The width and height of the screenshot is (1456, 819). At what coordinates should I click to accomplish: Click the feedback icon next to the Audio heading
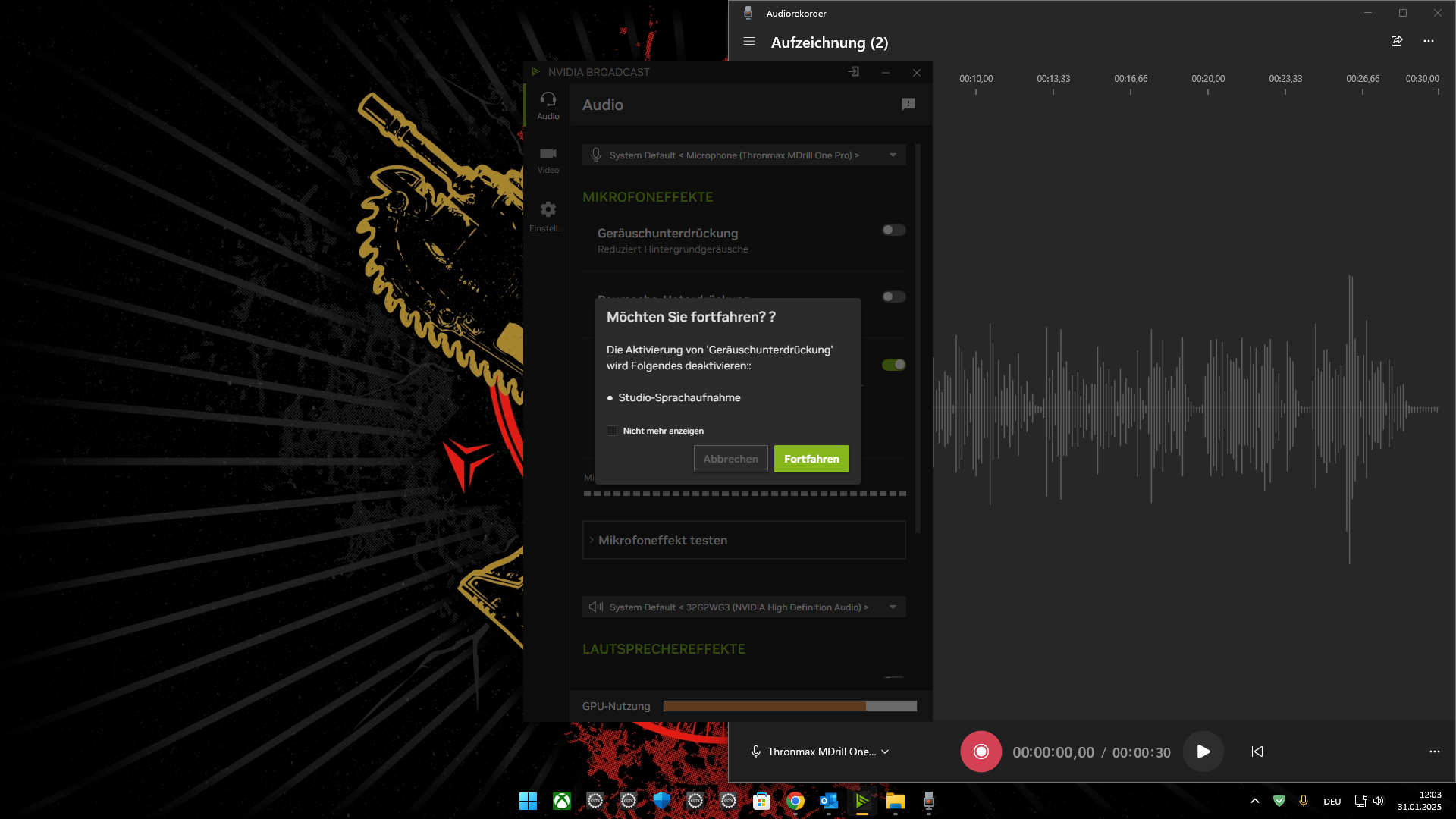(908, 105)
